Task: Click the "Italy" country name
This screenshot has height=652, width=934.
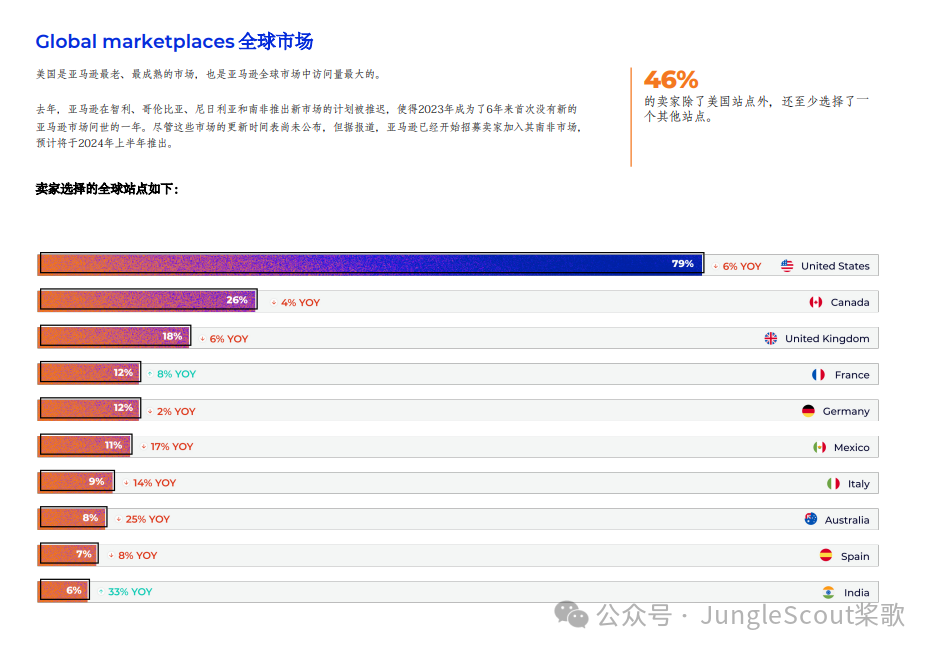Action: click(859, 484)
